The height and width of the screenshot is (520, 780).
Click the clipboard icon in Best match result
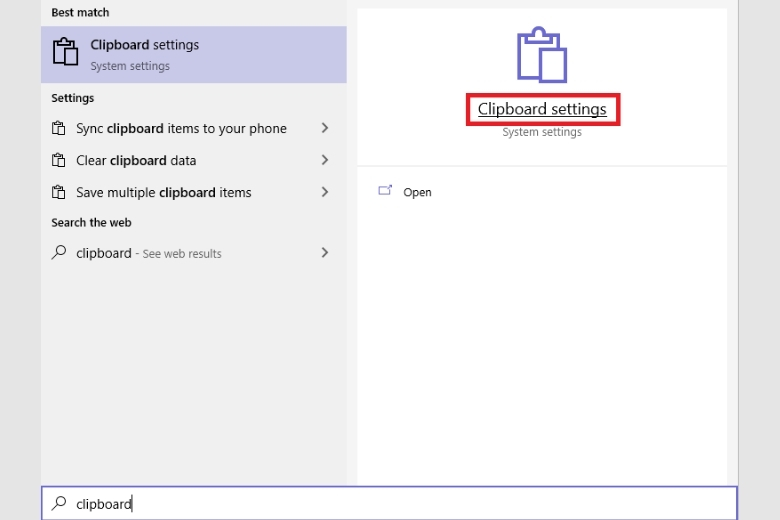click(x=65, y=54)
